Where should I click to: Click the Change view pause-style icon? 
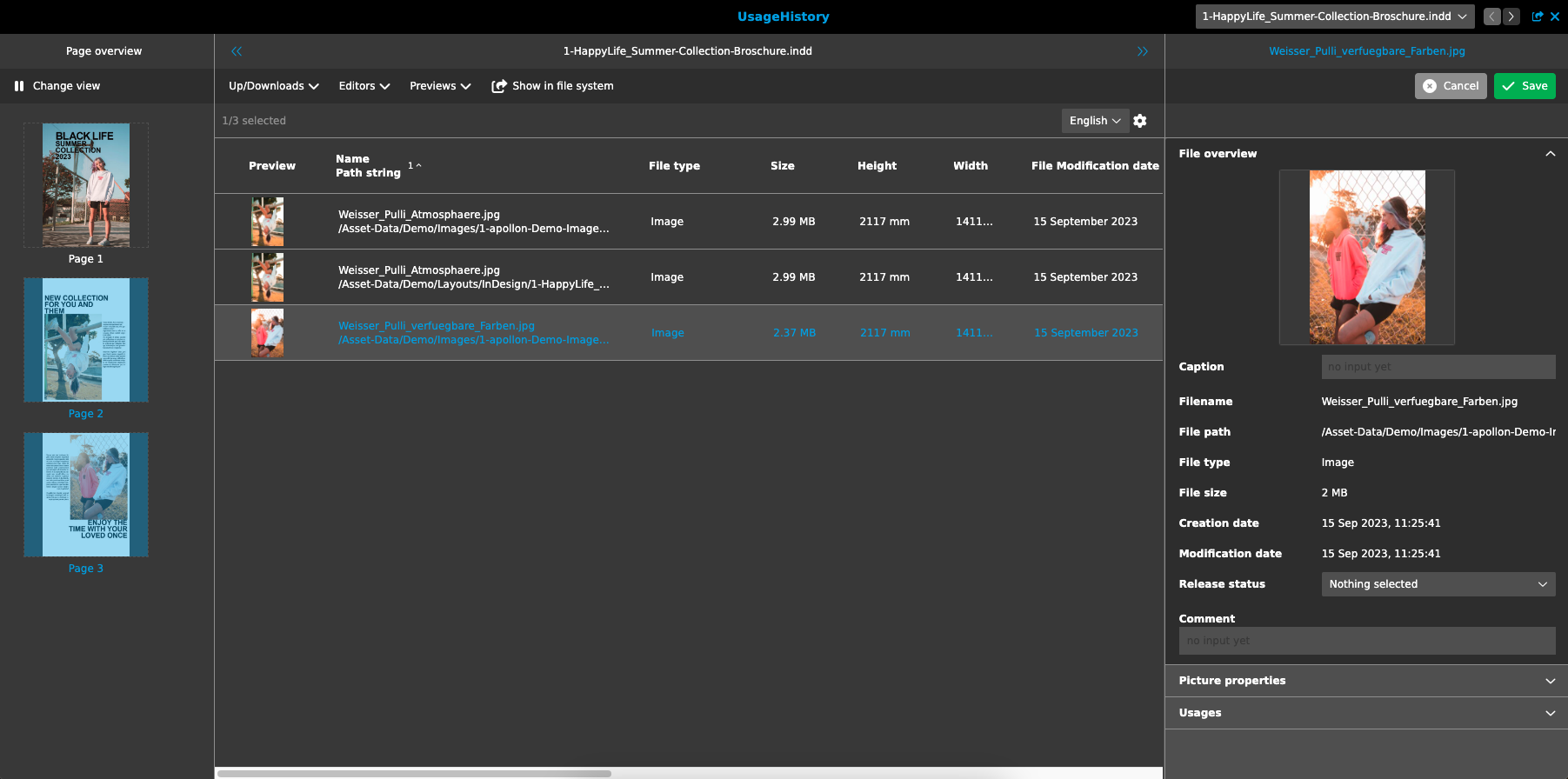coord(19,86)
